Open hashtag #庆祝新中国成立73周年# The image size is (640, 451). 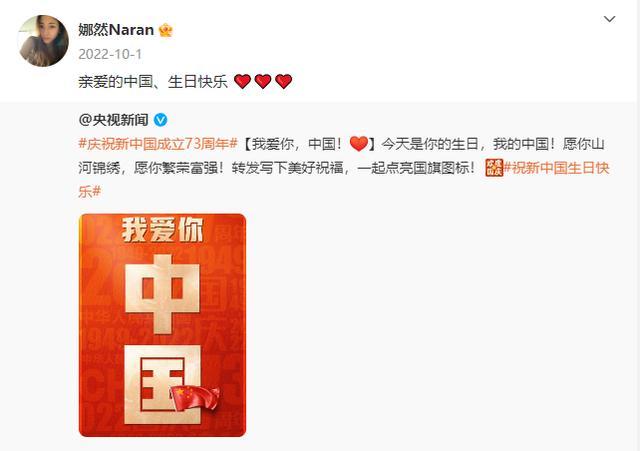[x=158, y=144]
